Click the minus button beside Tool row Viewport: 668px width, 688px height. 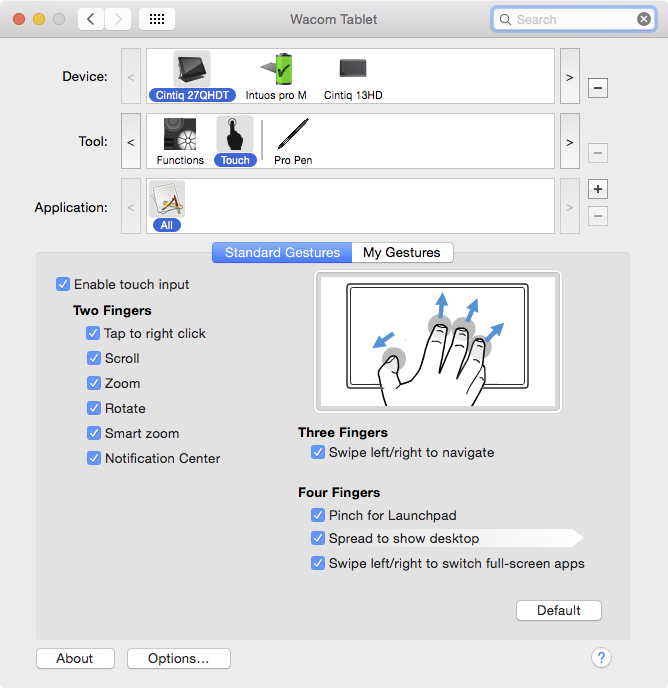(597, 153)
